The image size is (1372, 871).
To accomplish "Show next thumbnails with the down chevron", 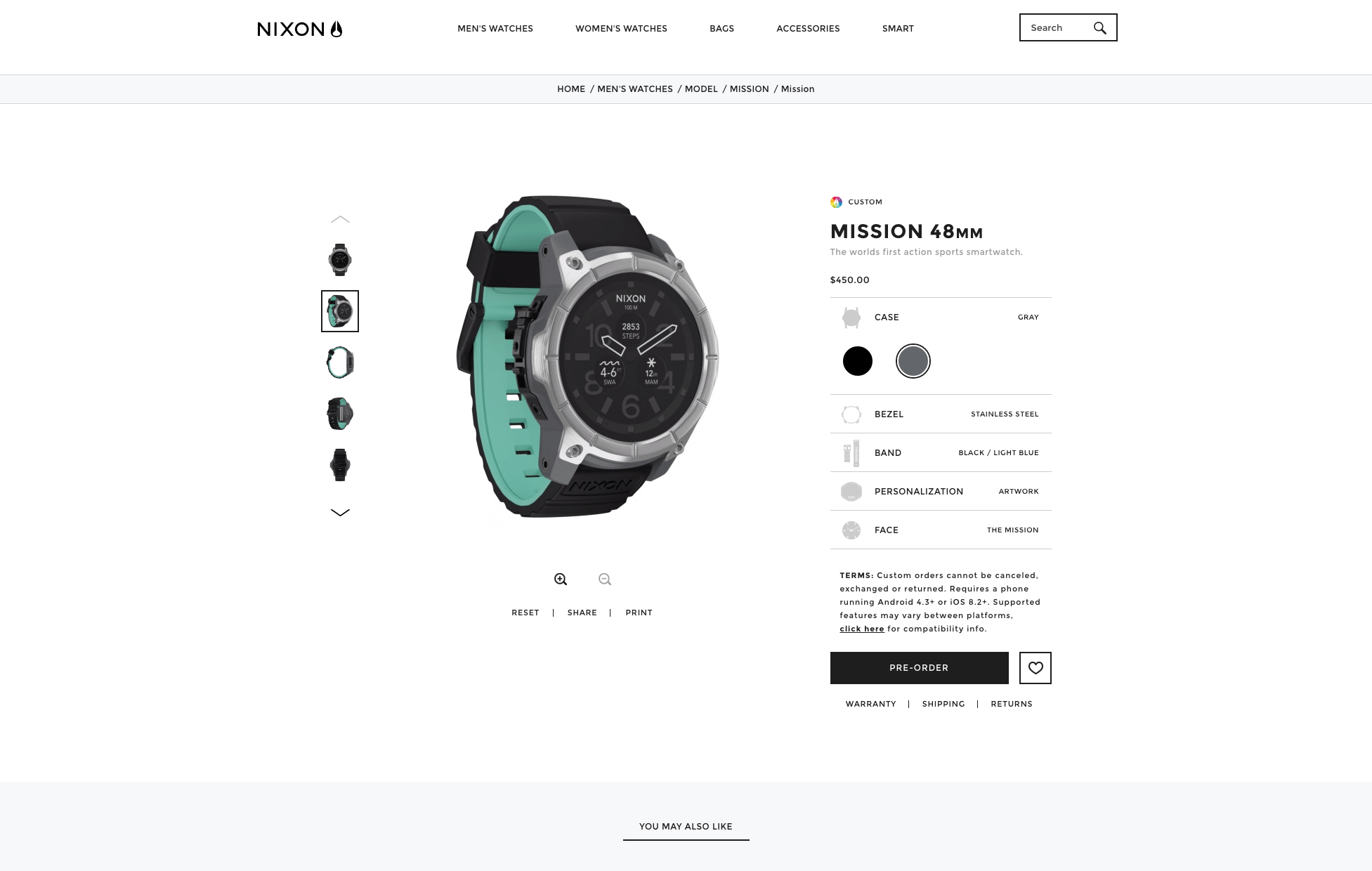I will pos(340,513).
